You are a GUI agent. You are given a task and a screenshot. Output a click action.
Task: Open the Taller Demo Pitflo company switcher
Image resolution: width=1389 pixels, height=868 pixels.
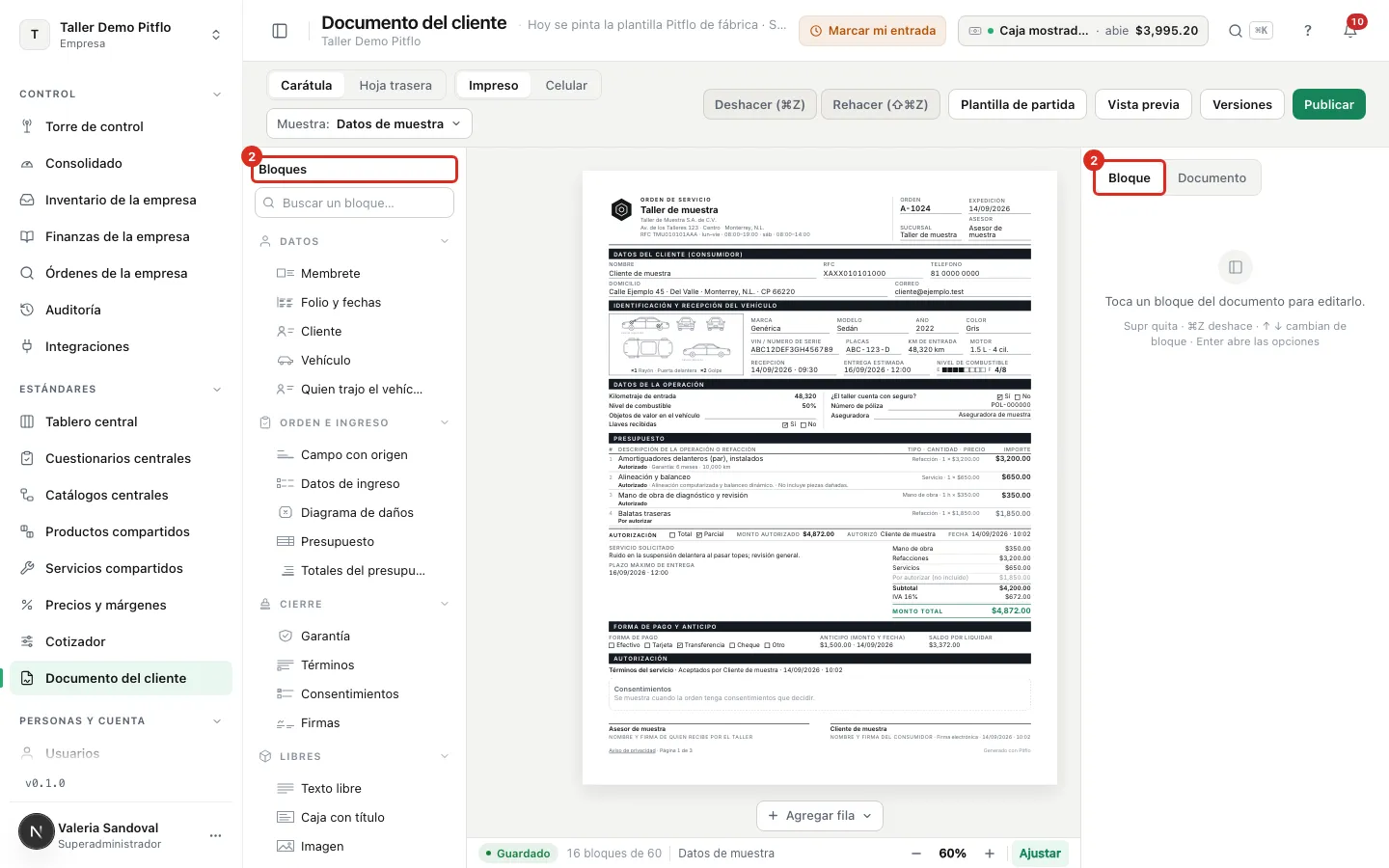click(122, 35)
